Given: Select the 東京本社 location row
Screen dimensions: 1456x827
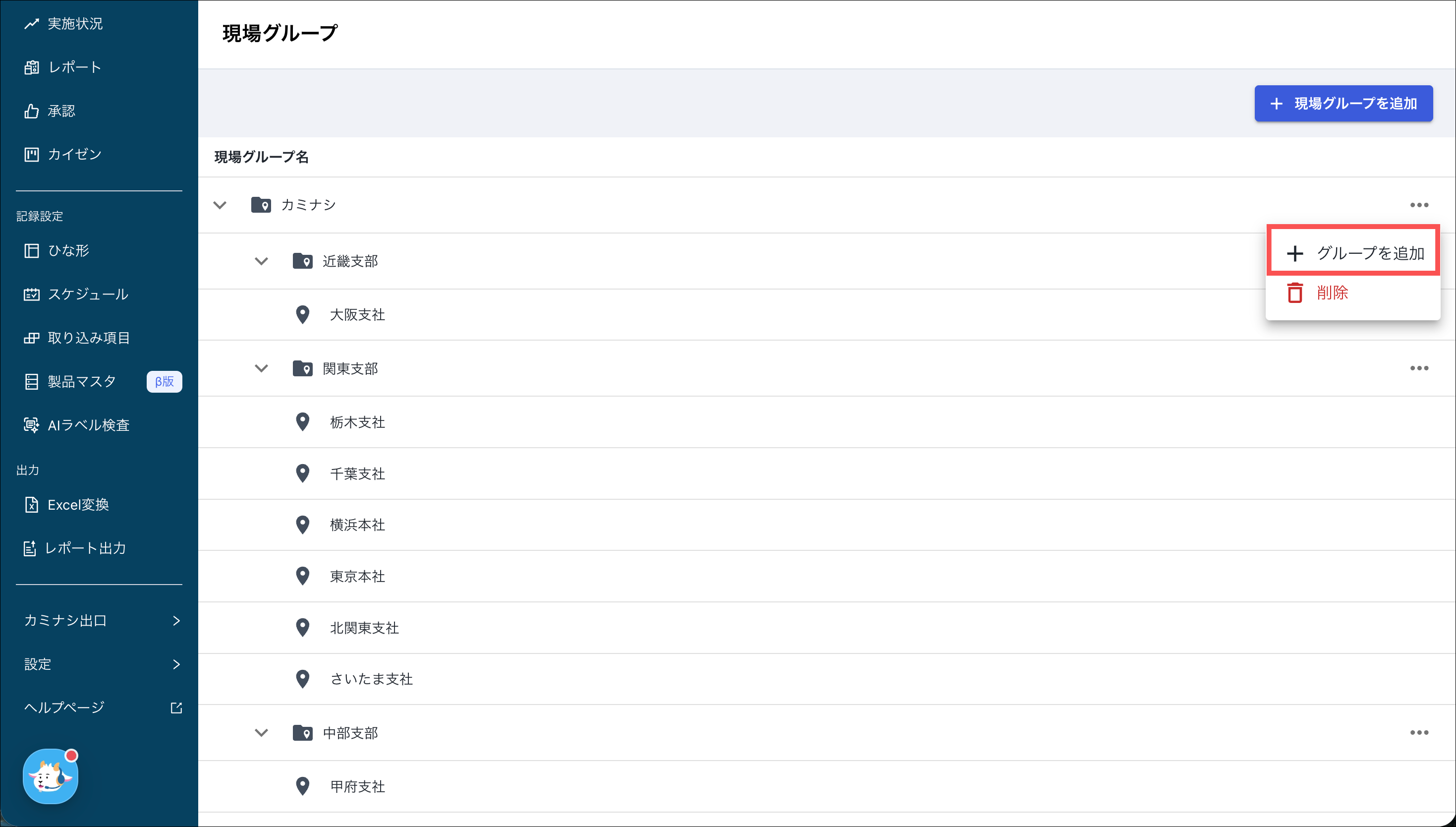Looking at the screenshot, I should [x=358, y=577].
